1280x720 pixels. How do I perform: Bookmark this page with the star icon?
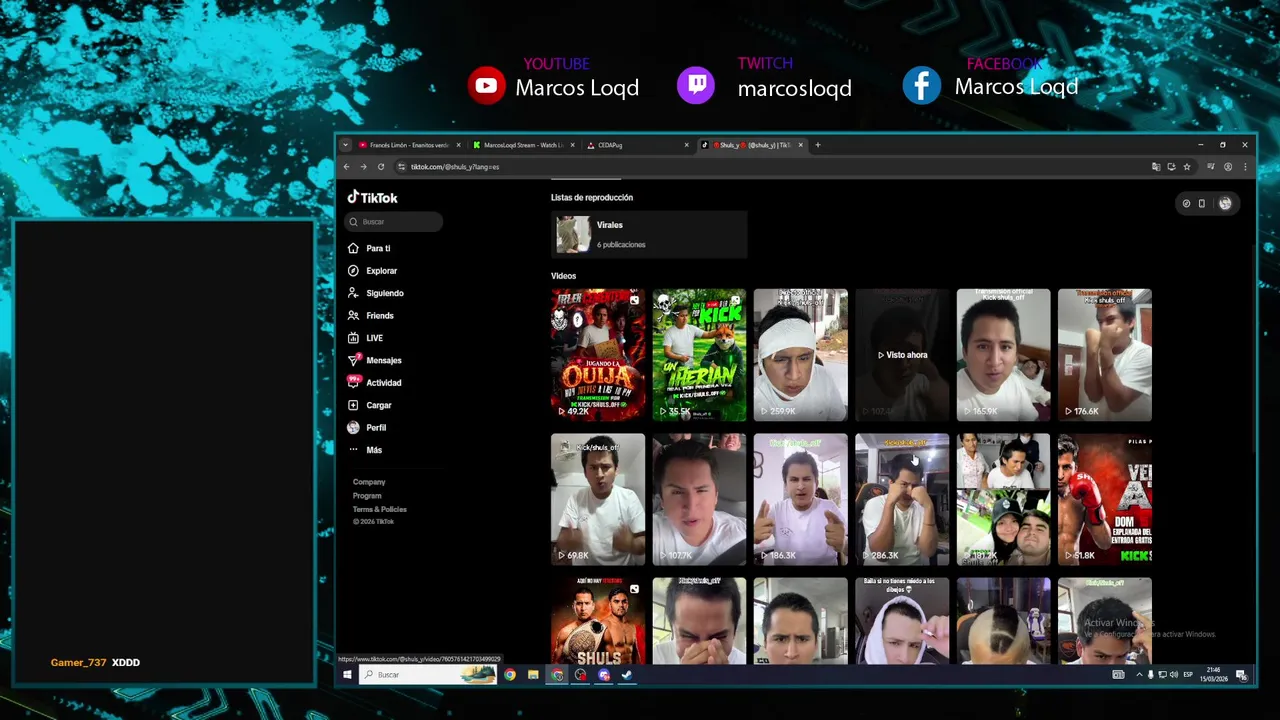tap(1187, 167)
